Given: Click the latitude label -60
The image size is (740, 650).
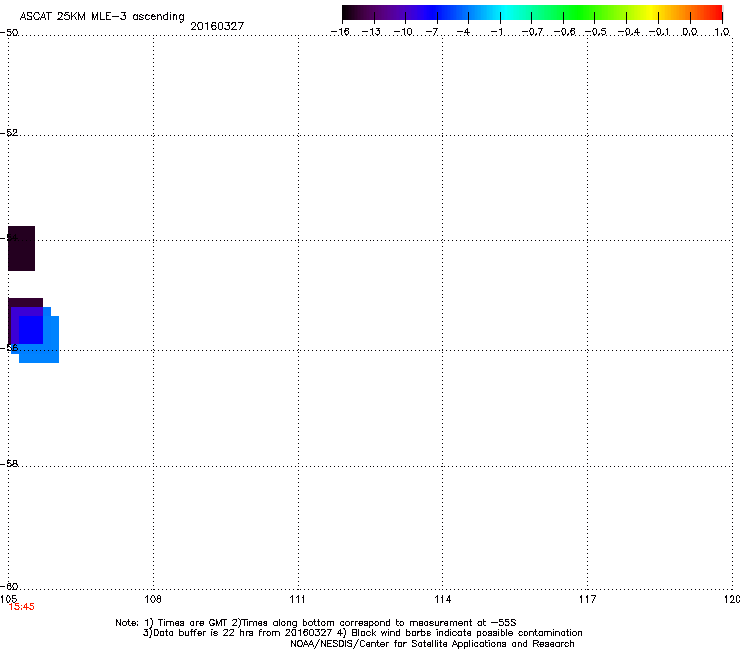Looking at the screenshot, I should 10,586.
